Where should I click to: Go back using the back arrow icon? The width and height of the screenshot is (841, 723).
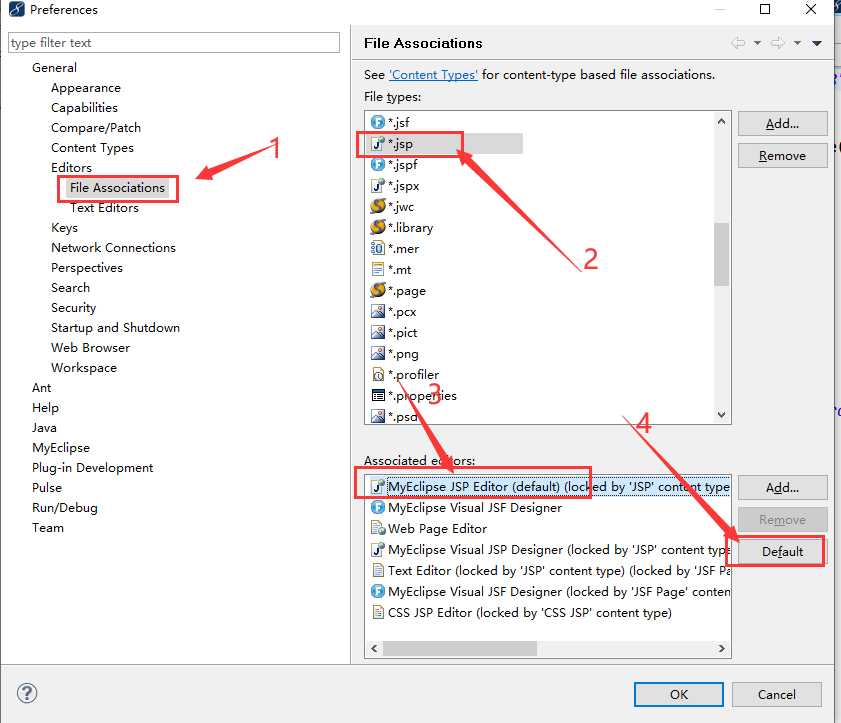click(x=739, y=43)
